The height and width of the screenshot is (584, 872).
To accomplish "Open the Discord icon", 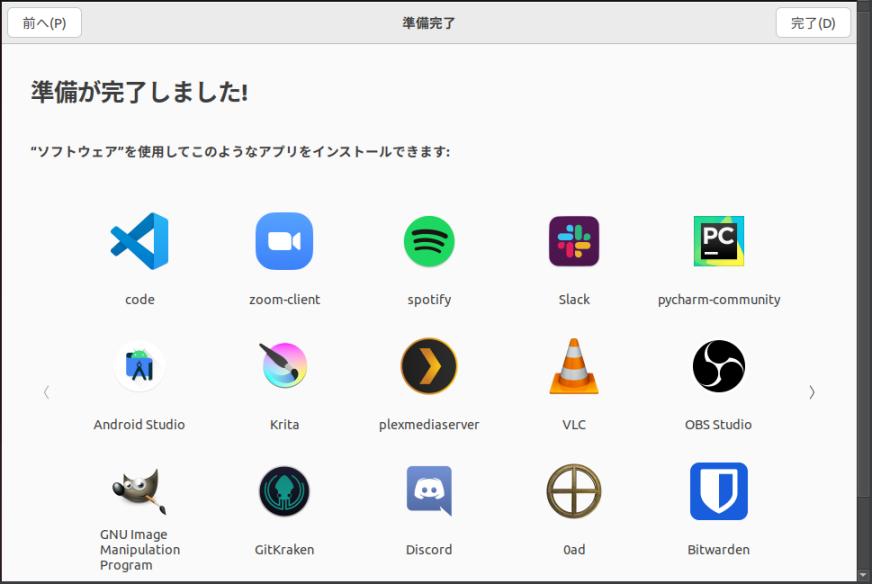I will [x=429, y=491].
